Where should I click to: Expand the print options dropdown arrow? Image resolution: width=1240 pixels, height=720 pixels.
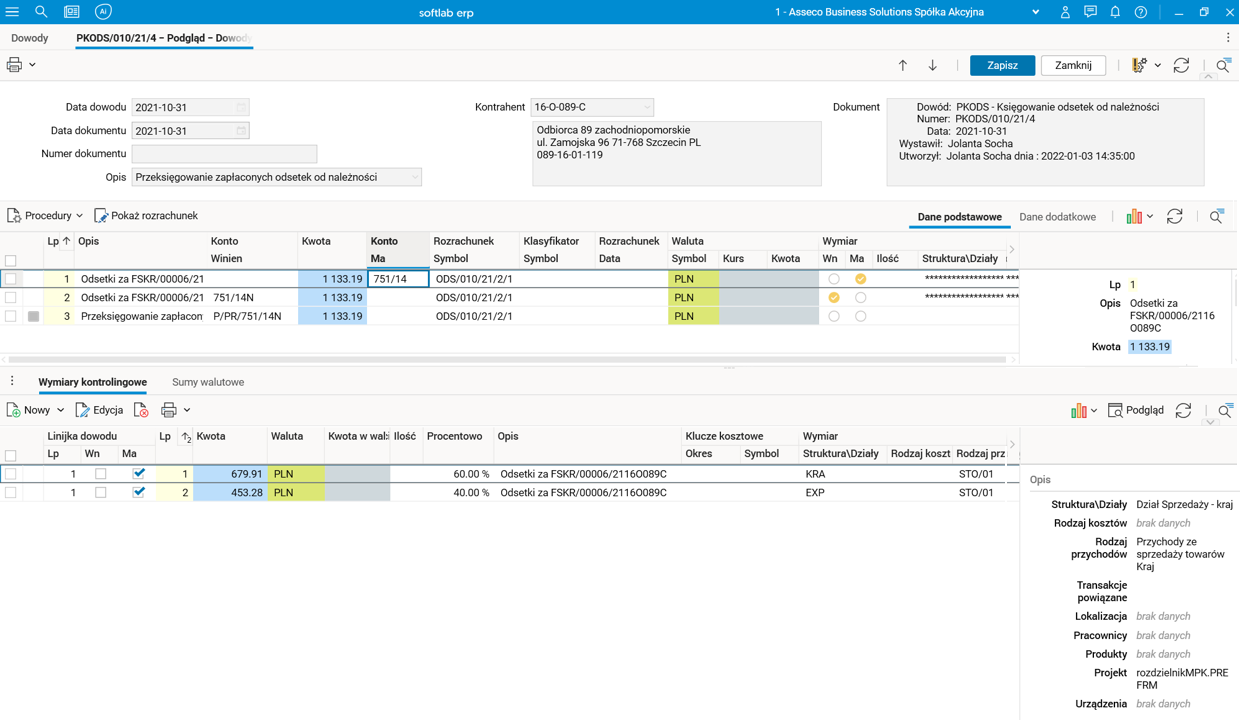32,65
